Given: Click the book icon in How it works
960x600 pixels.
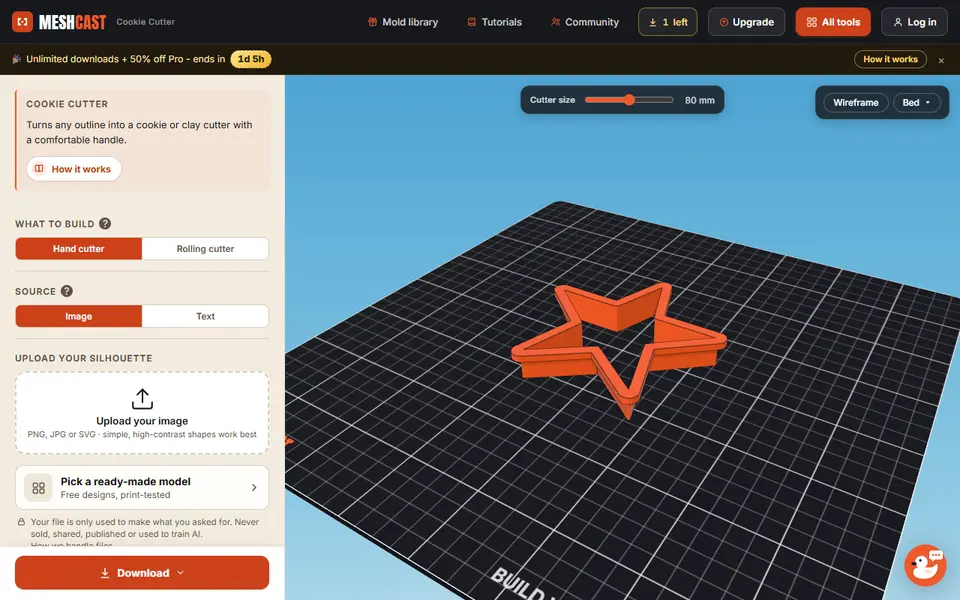Looking at the screenshot, I should click(x=39, y=168).
